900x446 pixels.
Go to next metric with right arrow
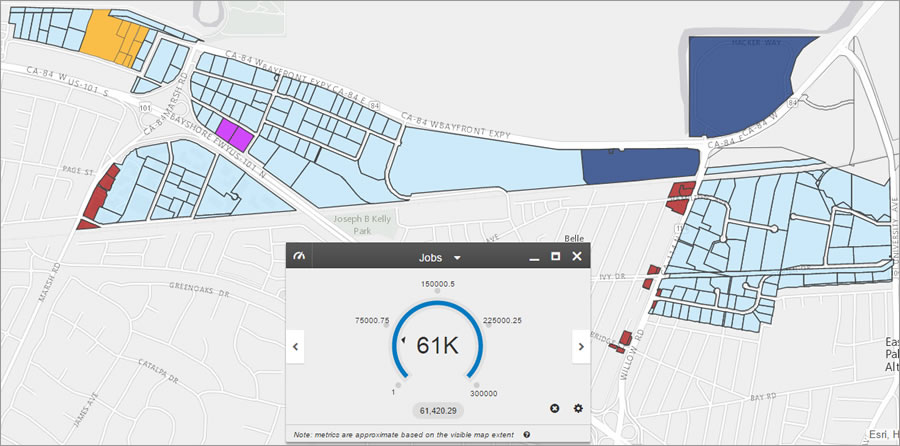pyautogui.click(x=581, y=346)
